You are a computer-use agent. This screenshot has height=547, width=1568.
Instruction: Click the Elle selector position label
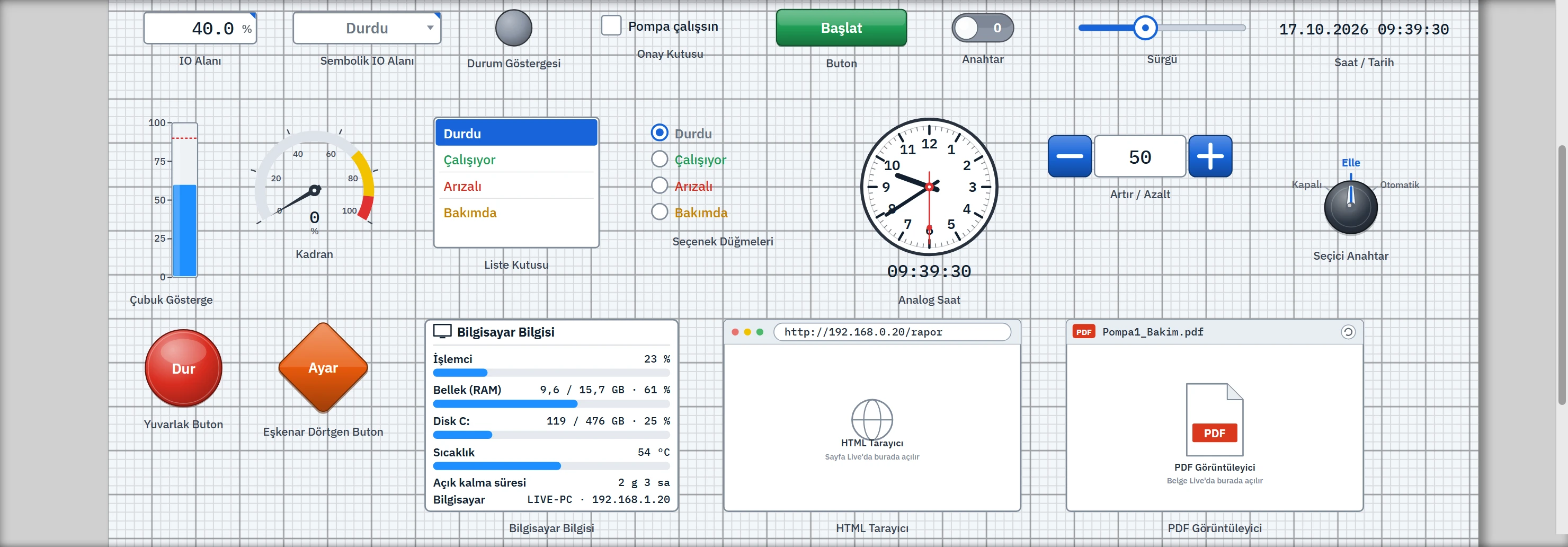pyautogui.click(x=1351, y=163)
